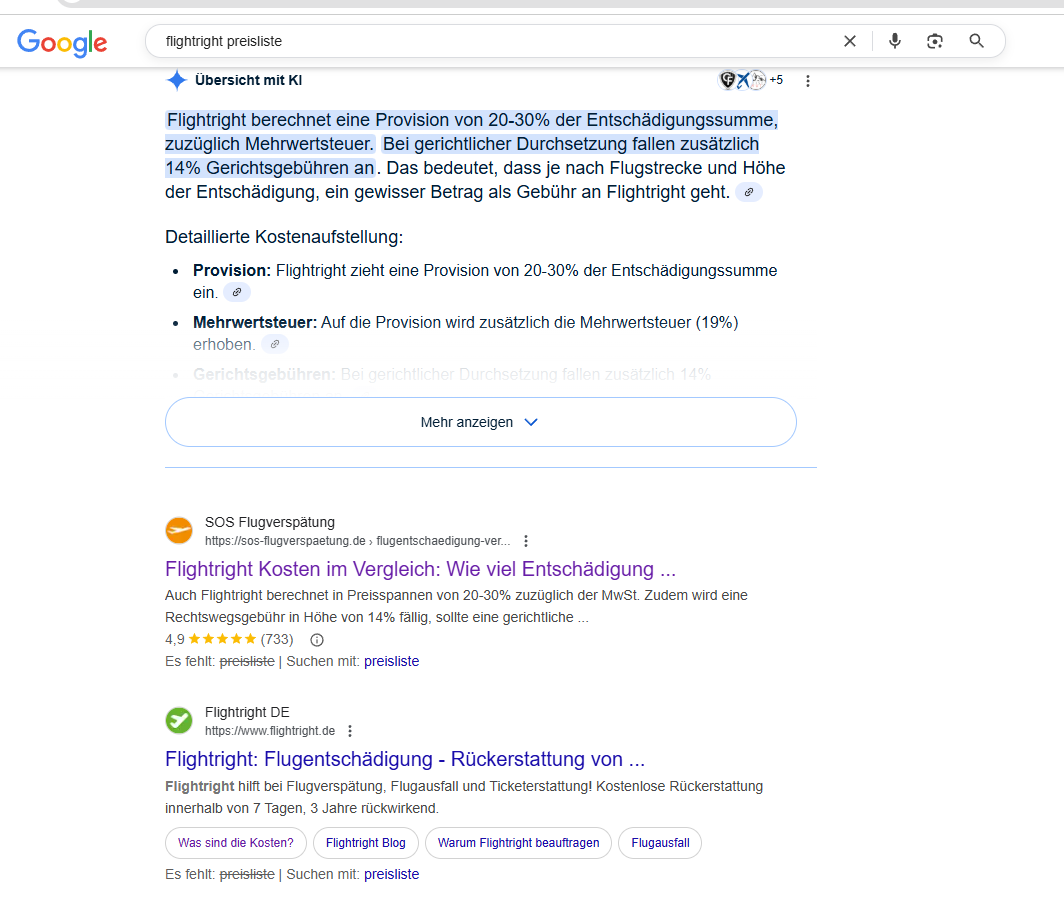The image size is (1064, 909).
Task: Open AI overview three-dot options menu
Action: (x=808, y=81)
